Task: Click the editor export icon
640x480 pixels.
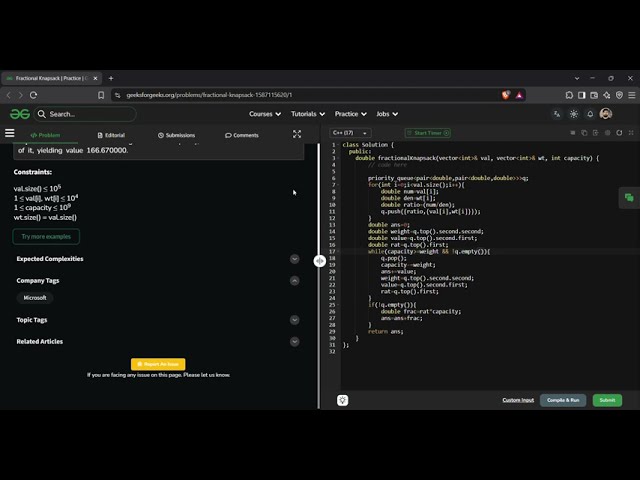Action: click(x=596, y=133)
